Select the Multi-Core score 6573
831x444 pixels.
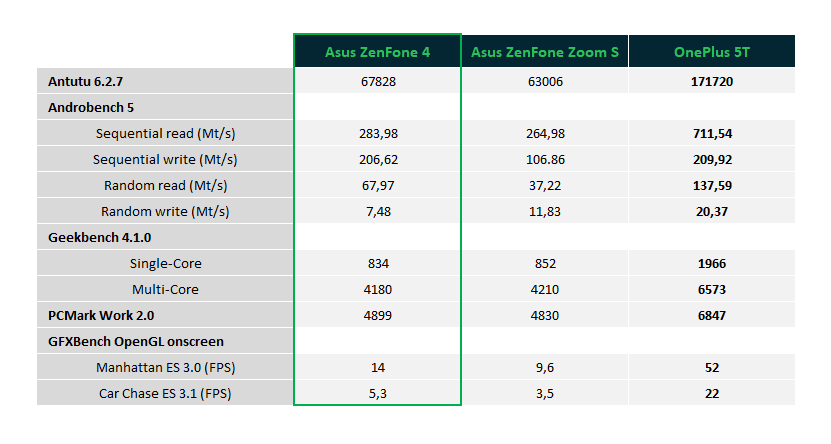(712, 289)
